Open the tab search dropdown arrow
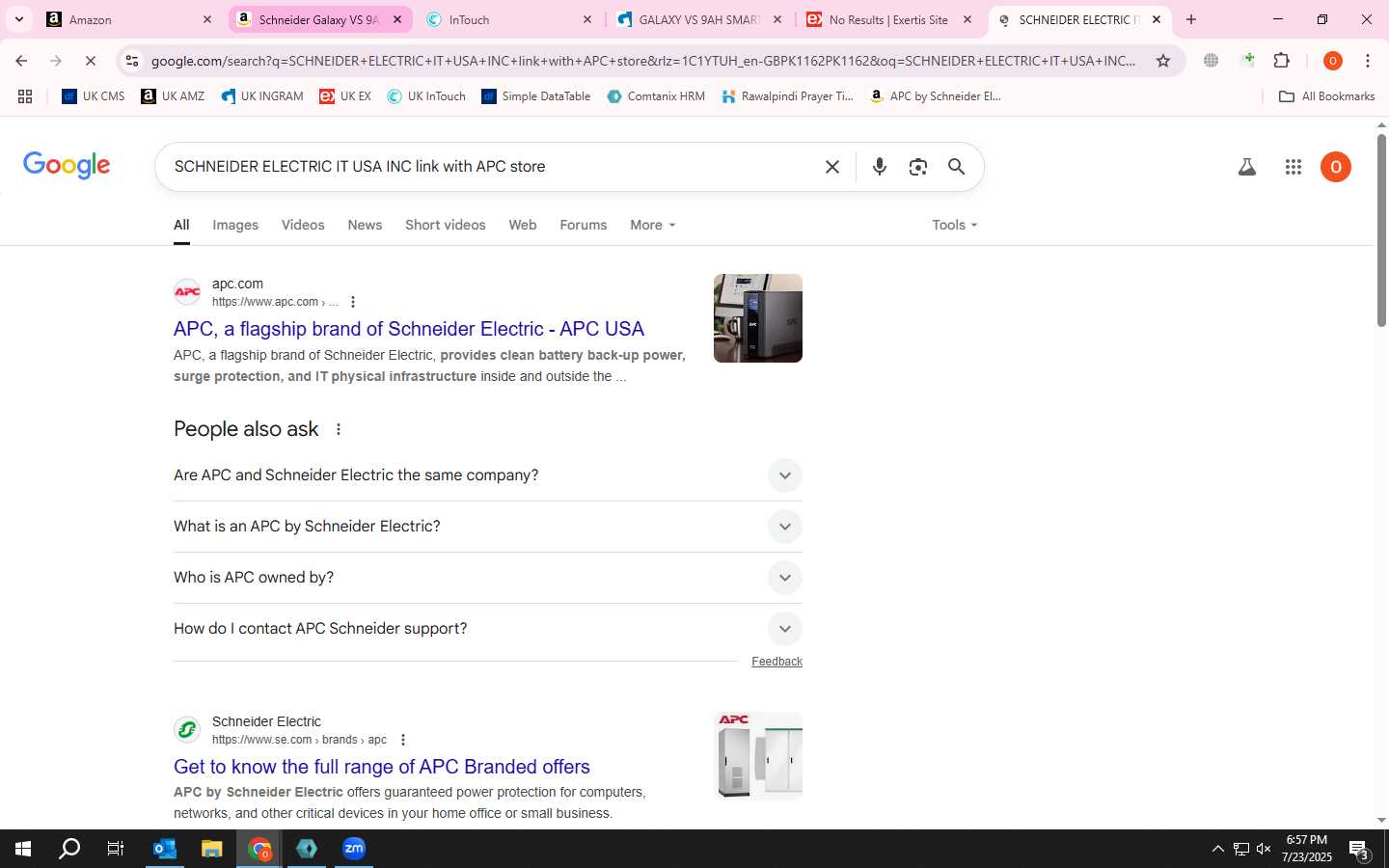 coord(19,19)
